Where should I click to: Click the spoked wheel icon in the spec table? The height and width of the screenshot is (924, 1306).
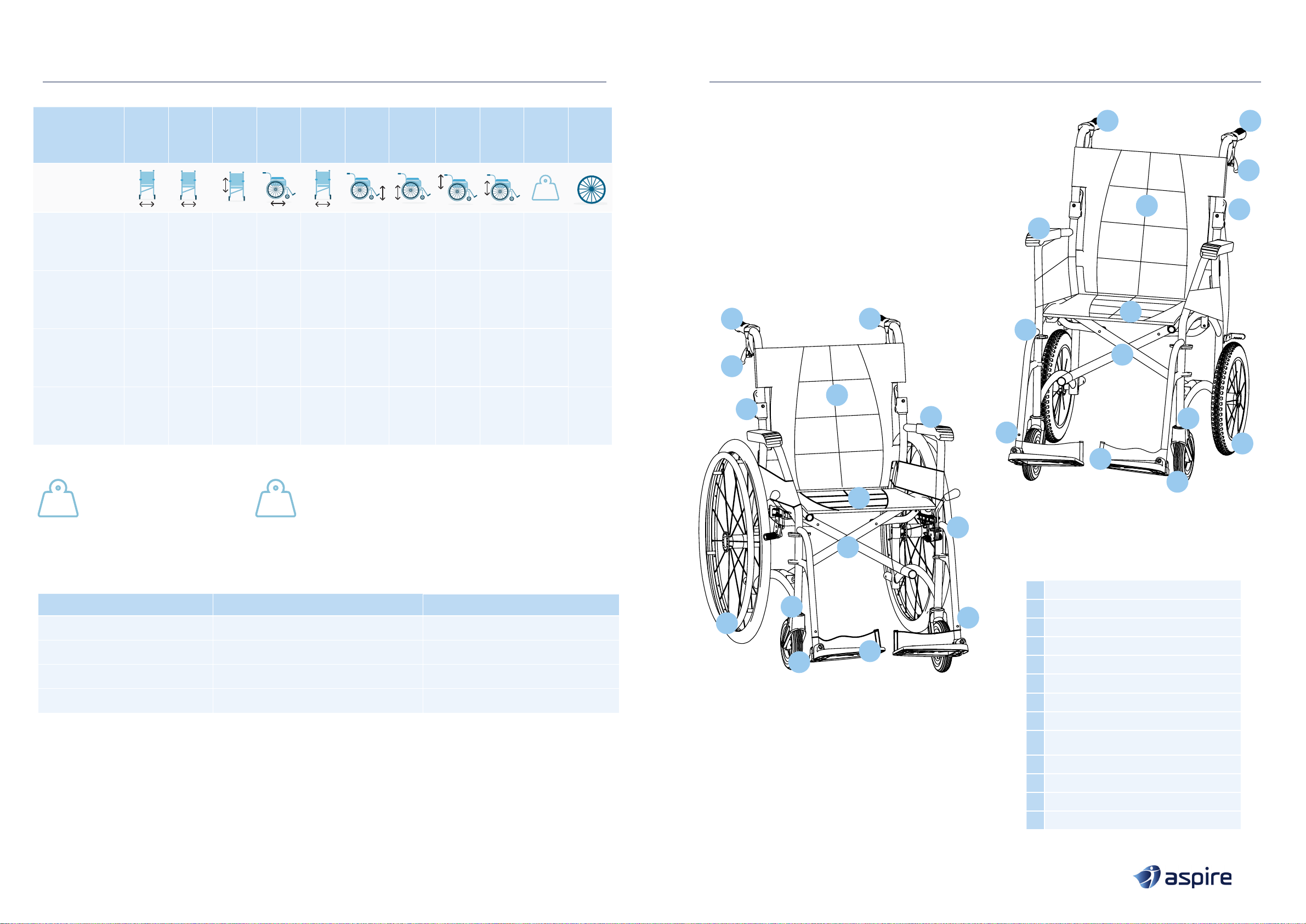point(591,190)
